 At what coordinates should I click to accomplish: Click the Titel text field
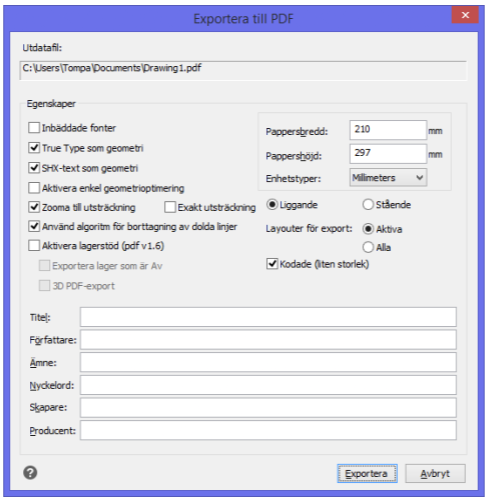(268, 317)
